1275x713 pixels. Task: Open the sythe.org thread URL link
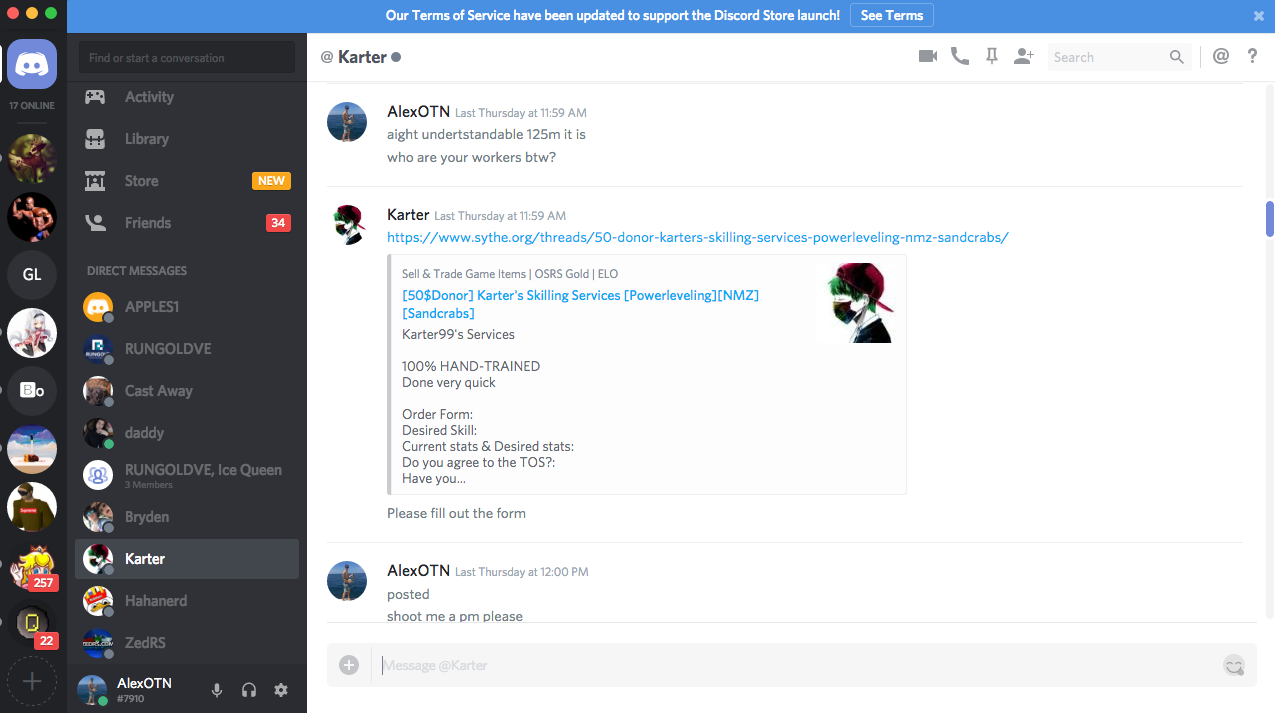point(698,237)
